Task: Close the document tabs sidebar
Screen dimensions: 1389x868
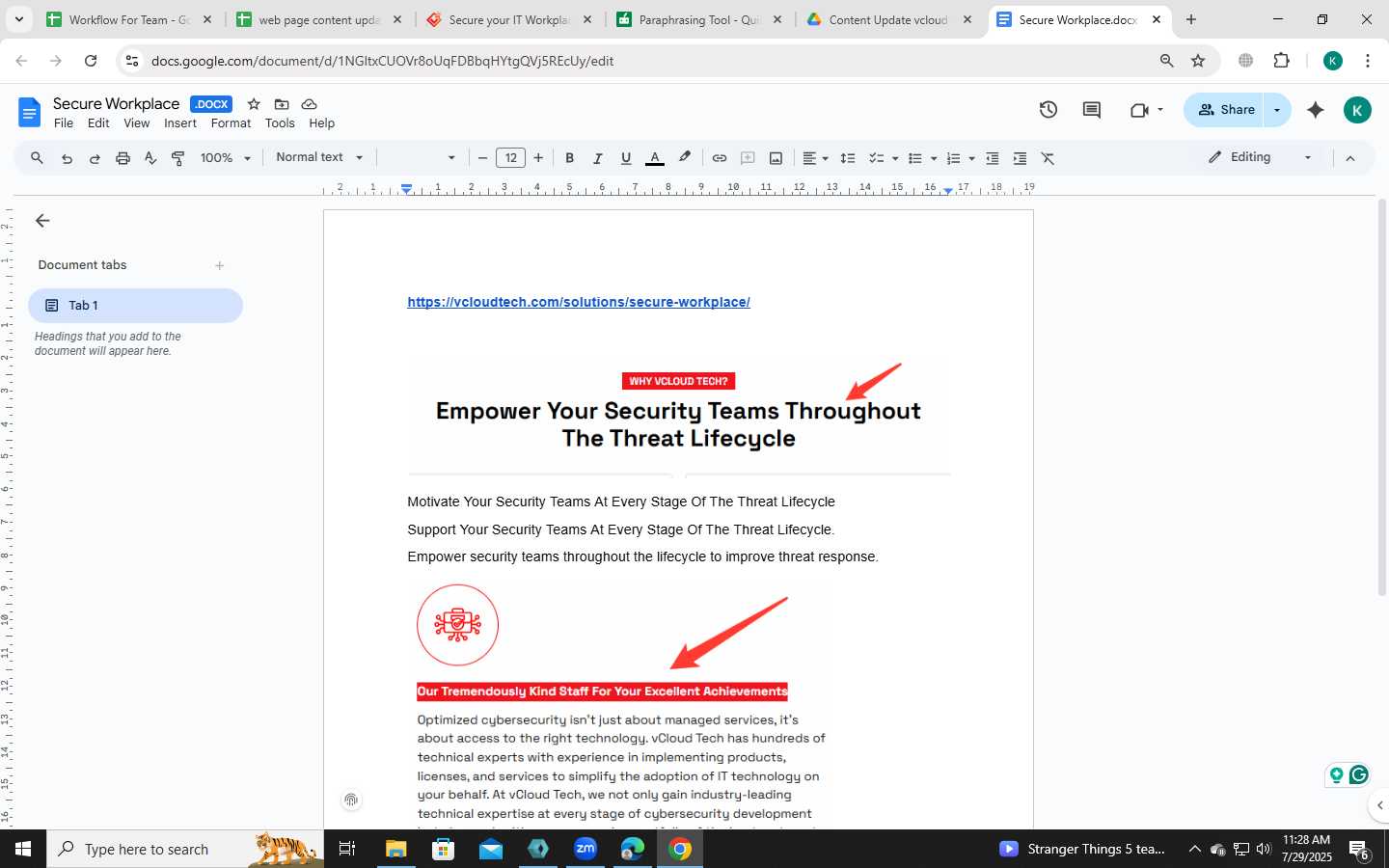Action: point(42,221)
